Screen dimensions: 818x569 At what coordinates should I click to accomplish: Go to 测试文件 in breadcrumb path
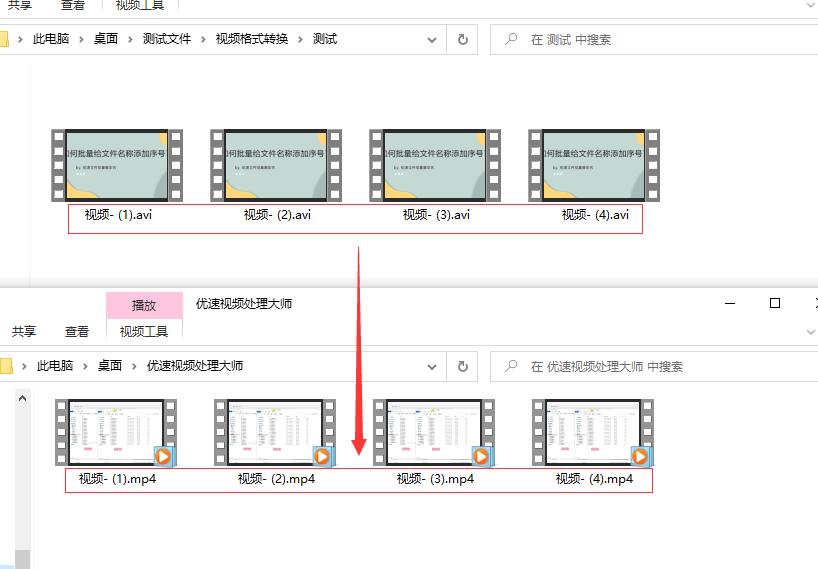(x=167, y=39)
